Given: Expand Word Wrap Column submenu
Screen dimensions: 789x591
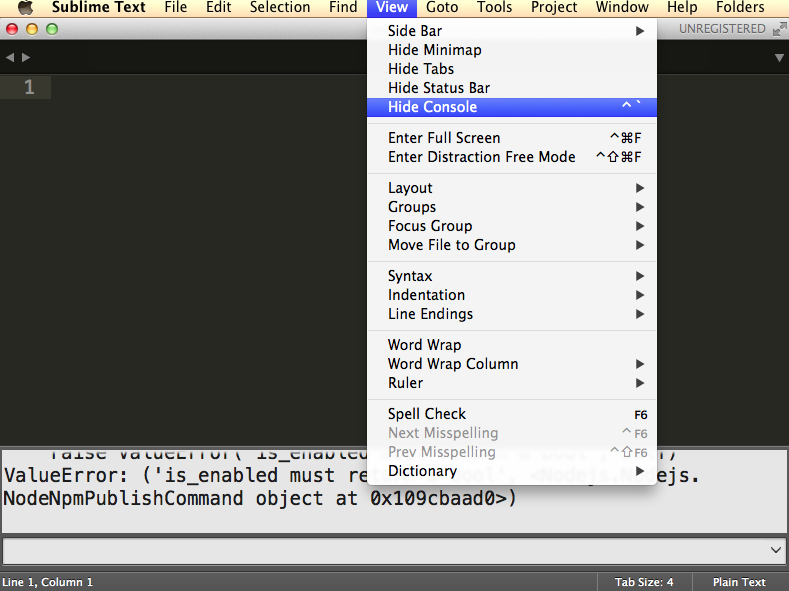Looking at the screenshot, I should pos(512,364).
